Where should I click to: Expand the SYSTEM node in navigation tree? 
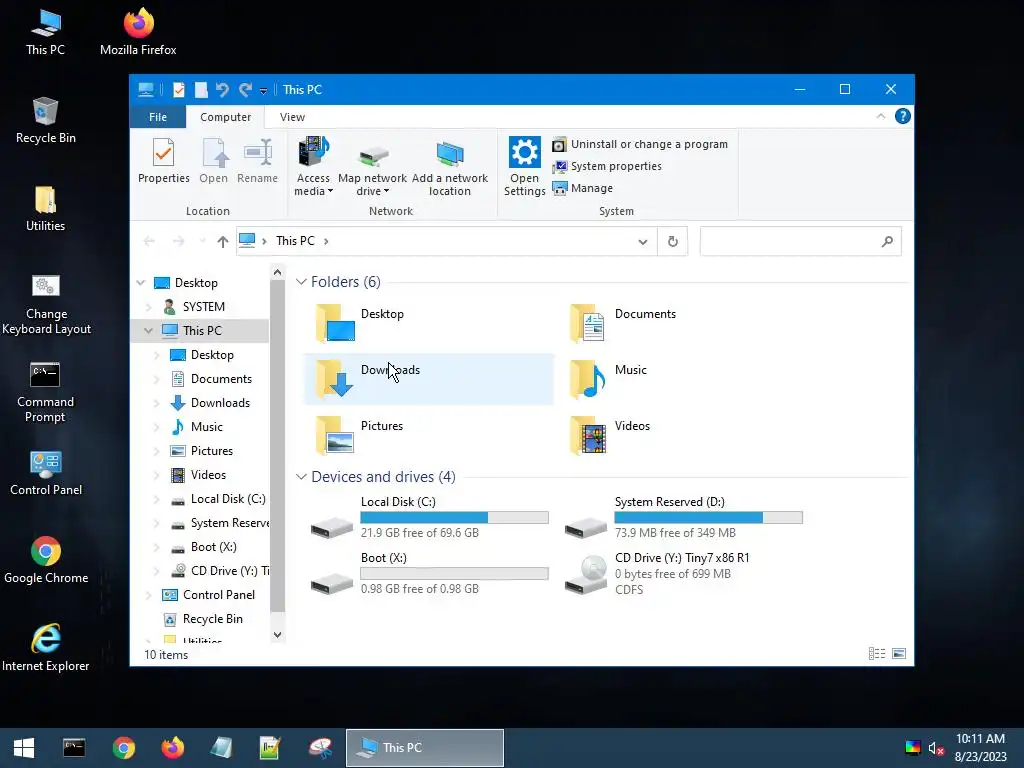pyautogui.click(x=148, y=307)
